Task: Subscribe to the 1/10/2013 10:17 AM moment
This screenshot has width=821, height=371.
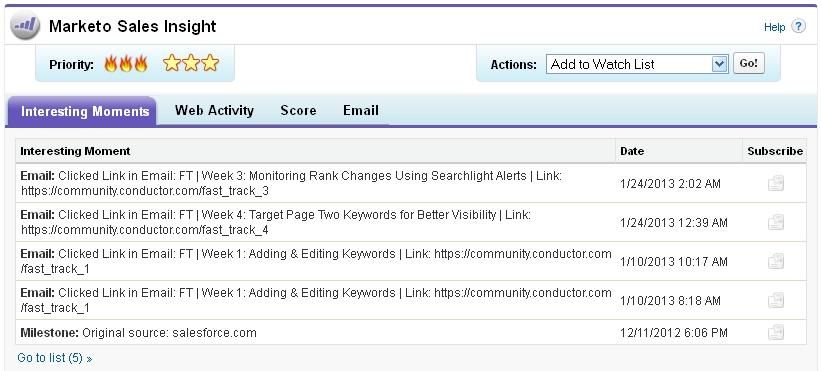Action: [x=775, y=261]
